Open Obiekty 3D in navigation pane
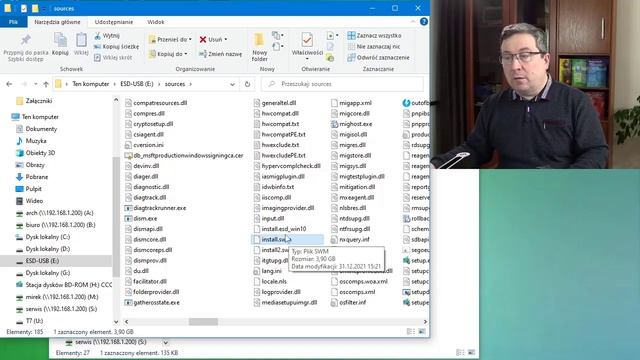The image size is (640, 360). [40, 153]
